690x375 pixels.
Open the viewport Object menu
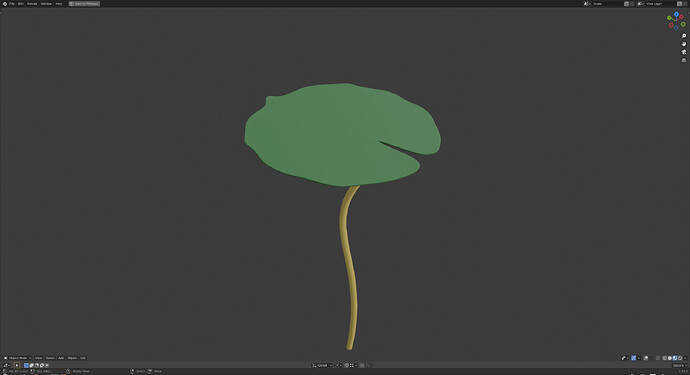coord(72,358)
